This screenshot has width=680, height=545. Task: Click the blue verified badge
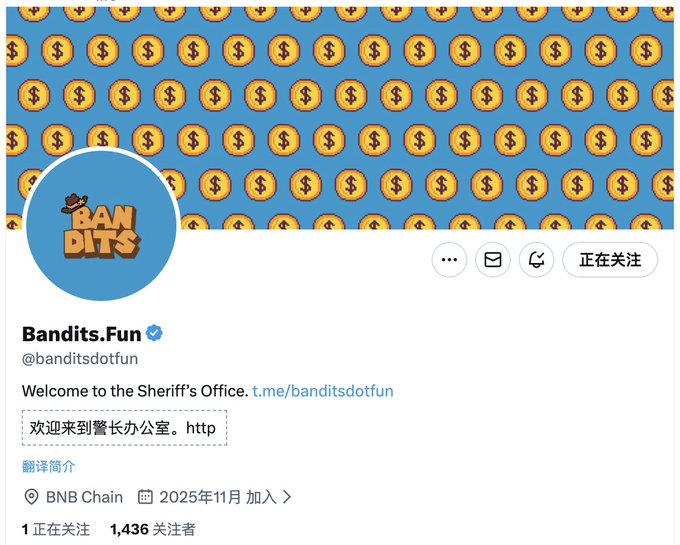(154, 333)
